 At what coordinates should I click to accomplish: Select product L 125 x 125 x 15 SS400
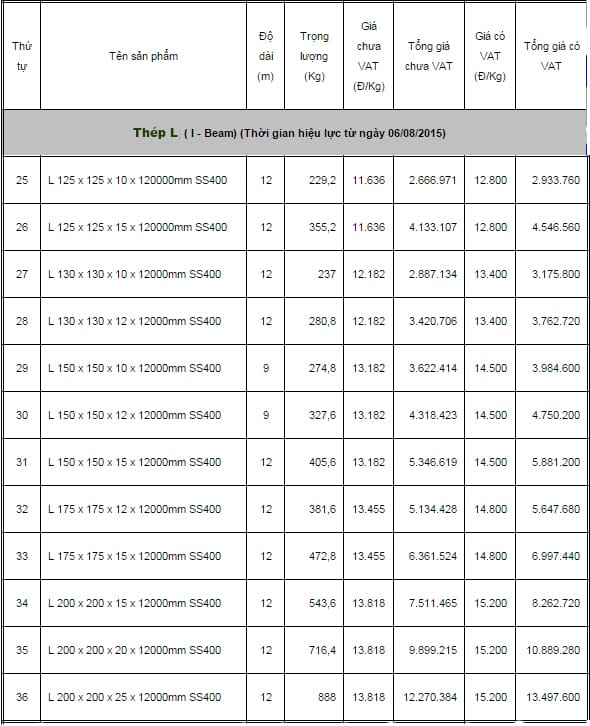tap(138, 227)
